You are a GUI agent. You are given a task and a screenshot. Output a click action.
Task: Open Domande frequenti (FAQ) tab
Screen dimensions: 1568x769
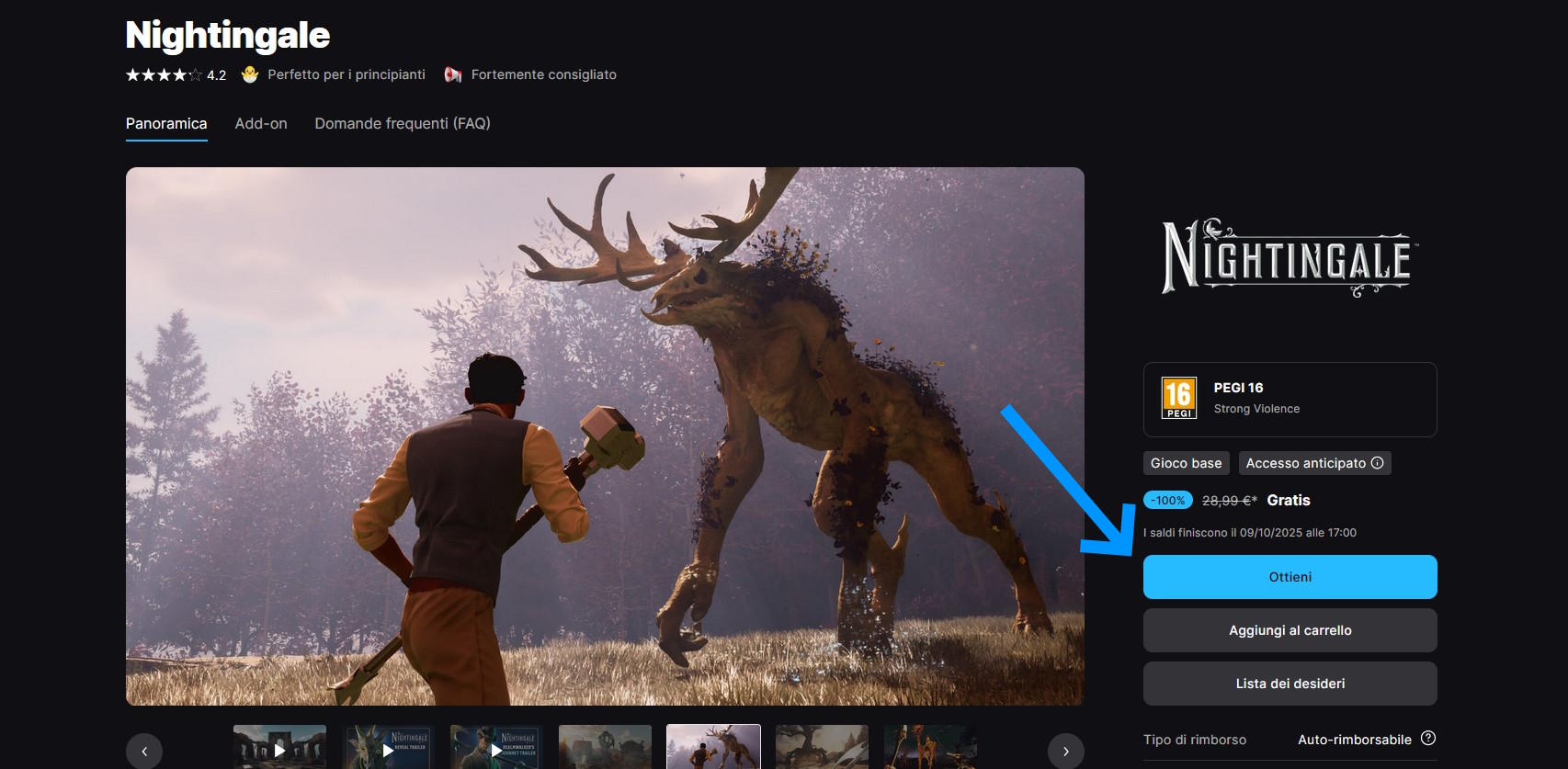coord(403,123)
